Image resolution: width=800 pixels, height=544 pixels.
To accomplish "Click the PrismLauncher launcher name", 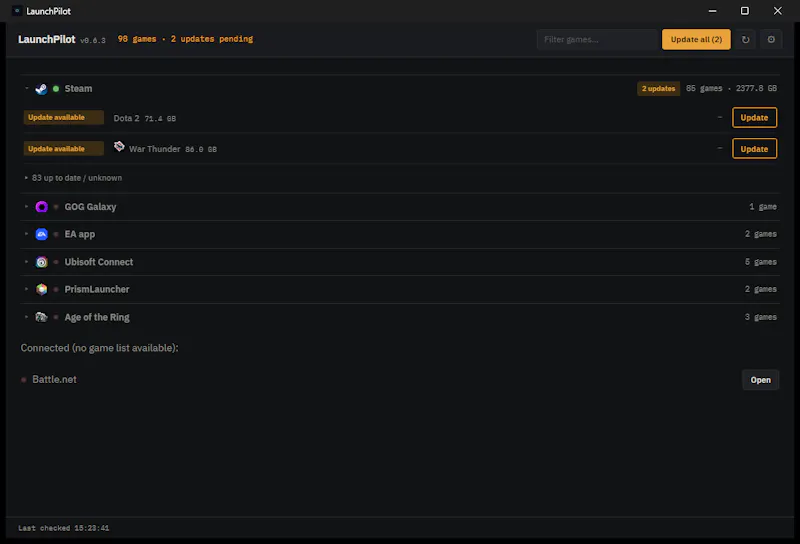I will pyautogui.click(x=96, y=289).
